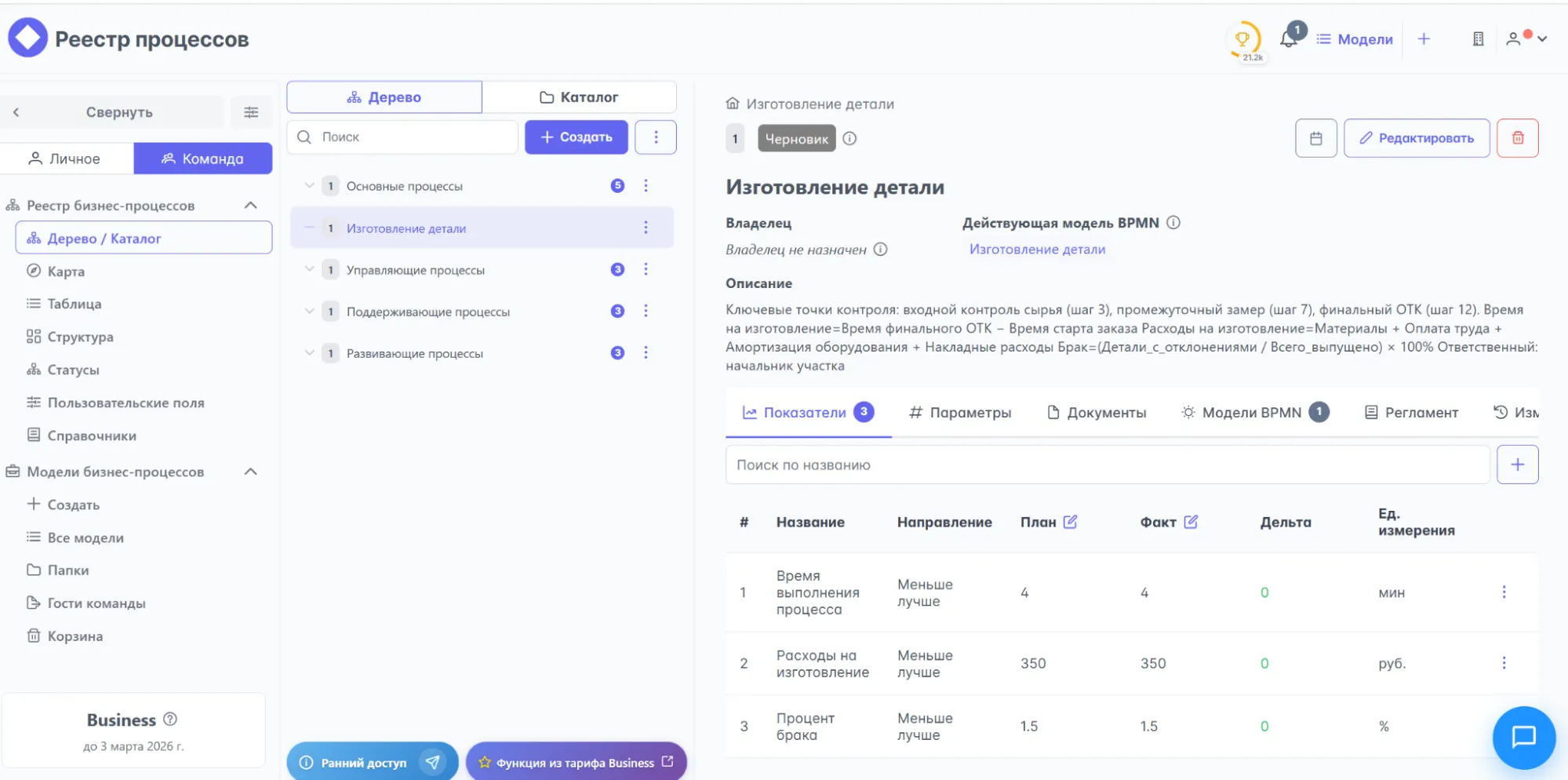This screenshot has height=780, width=1568.
Task: Switch to Команда workspace
Action: [x=203, y=159]
